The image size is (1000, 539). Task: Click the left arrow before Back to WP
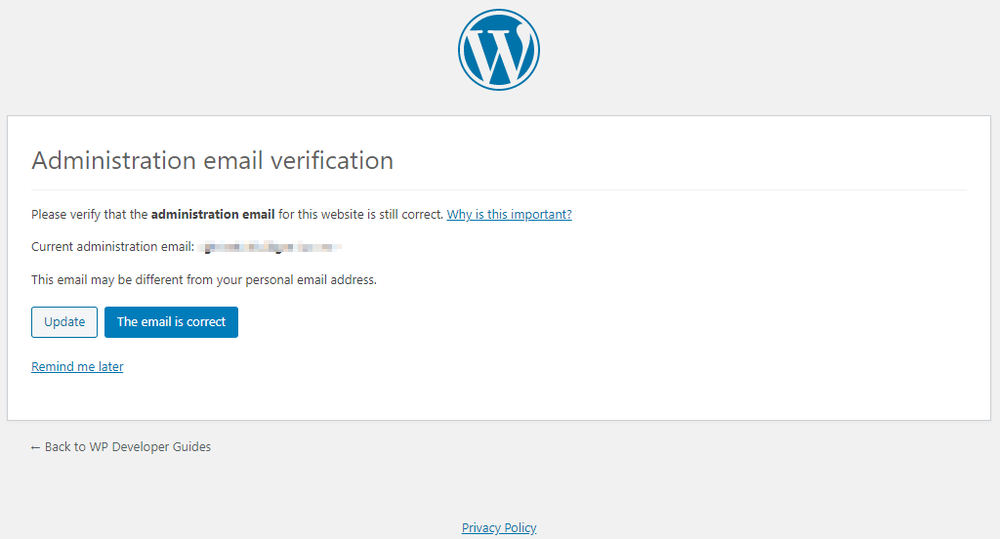[35, 448]
